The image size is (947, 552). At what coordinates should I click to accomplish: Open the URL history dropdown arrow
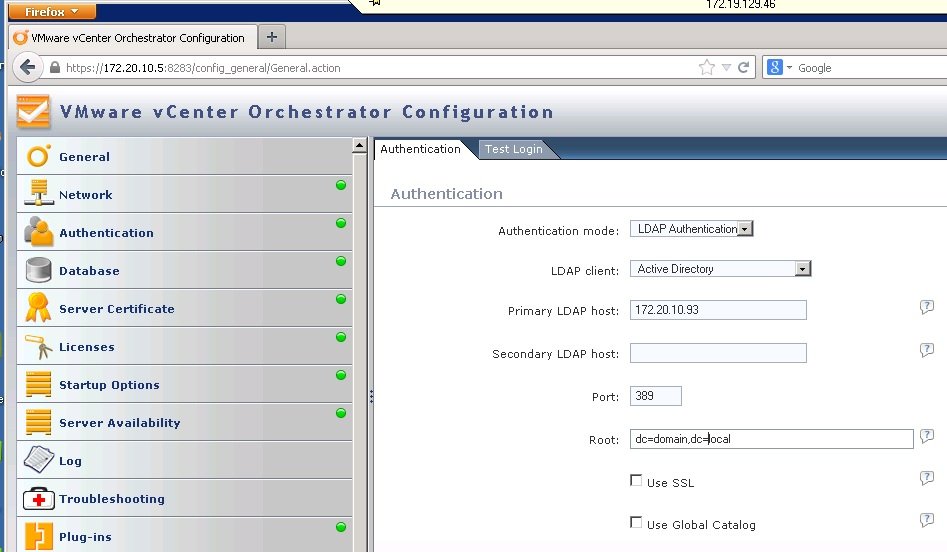(x=726, y=68)
